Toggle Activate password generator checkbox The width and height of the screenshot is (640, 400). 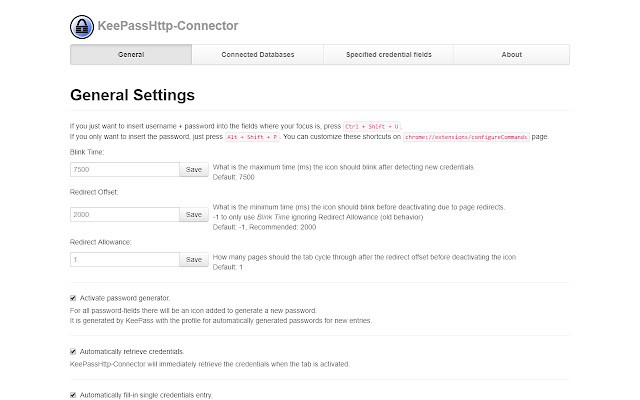[73, 298]
